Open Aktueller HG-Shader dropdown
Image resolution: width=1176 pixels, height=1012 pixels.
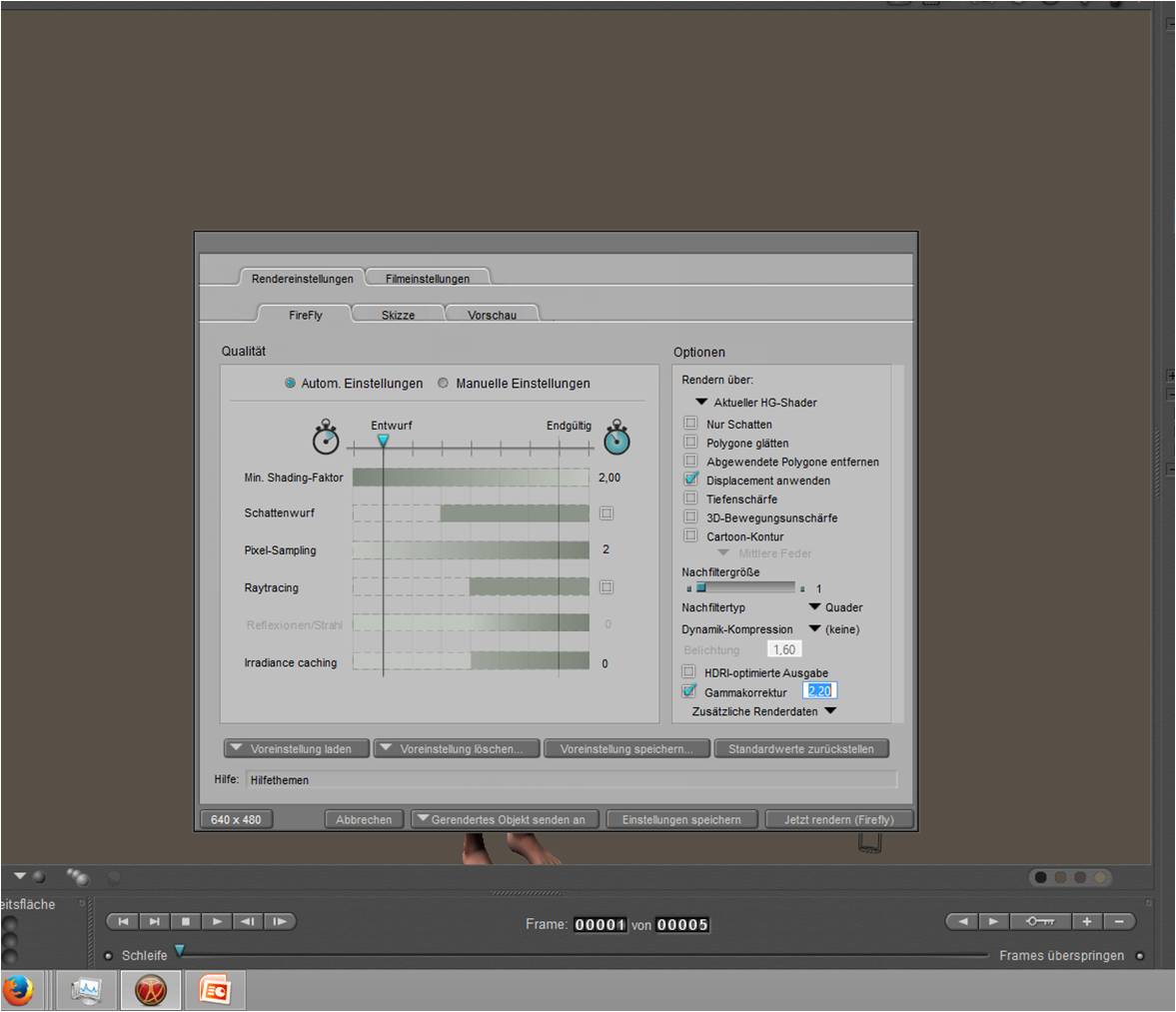(756, 403)
